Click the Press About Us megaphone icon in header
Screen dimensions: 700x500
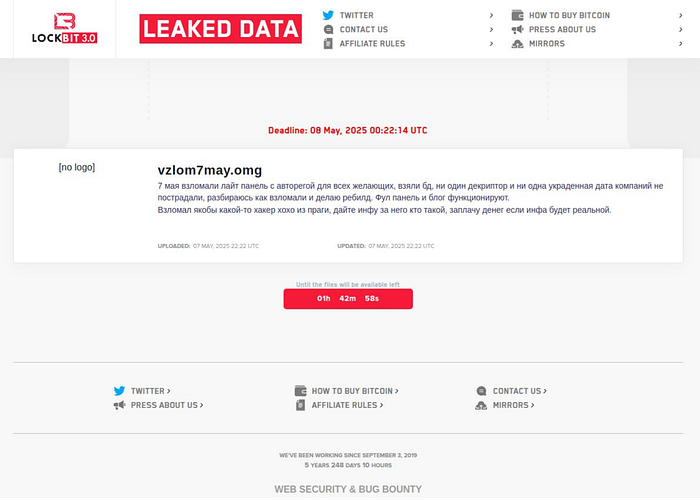[518, 30]
